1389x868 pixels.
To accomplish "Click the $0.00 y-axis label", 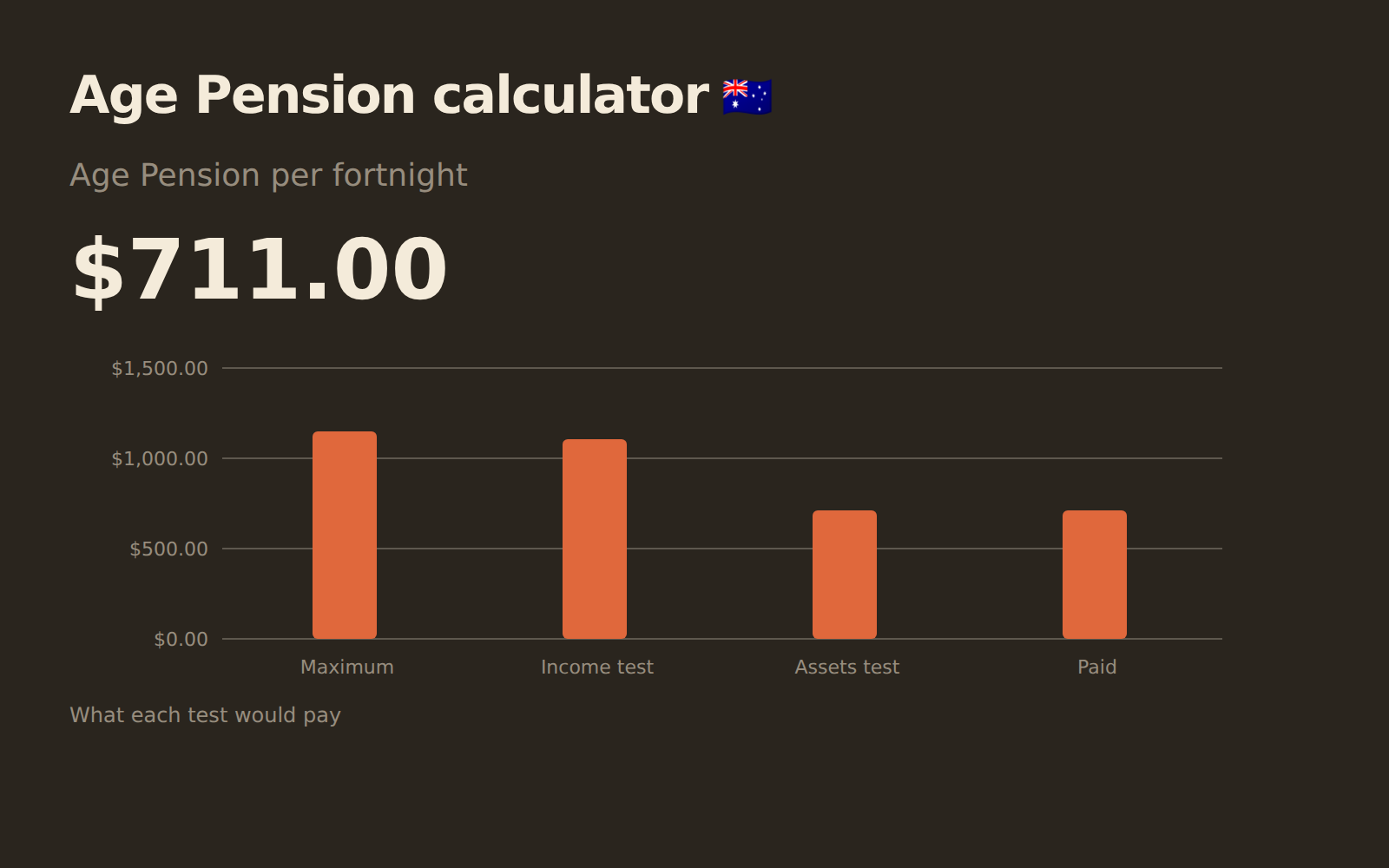I will click(181, 639).
